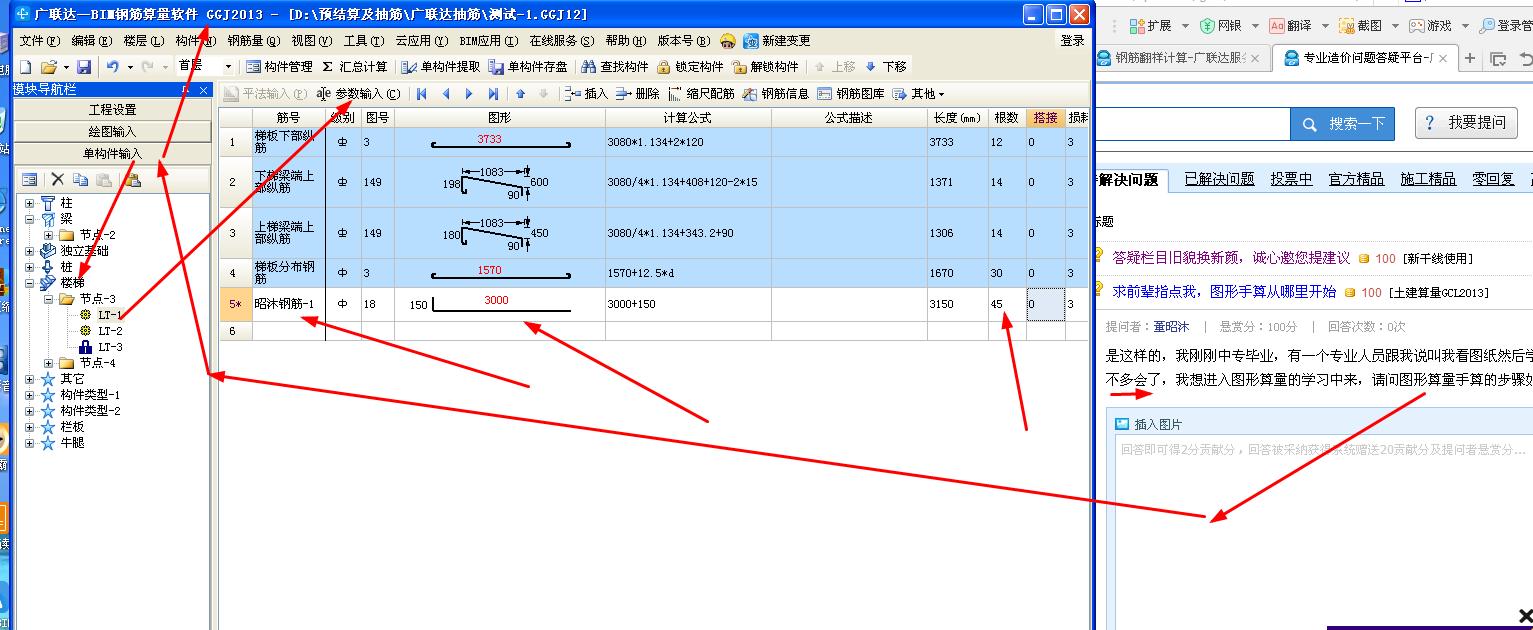Open the 其他 dropdown menu
This screenshot has height=630, width=1533.
(918, 94)
